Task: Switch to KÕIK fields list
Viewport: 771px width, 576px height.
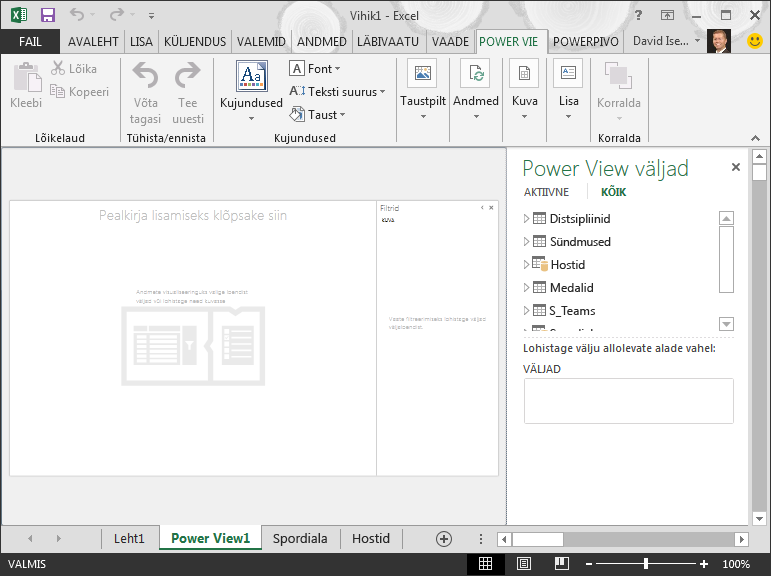Action: pos(614,192)
